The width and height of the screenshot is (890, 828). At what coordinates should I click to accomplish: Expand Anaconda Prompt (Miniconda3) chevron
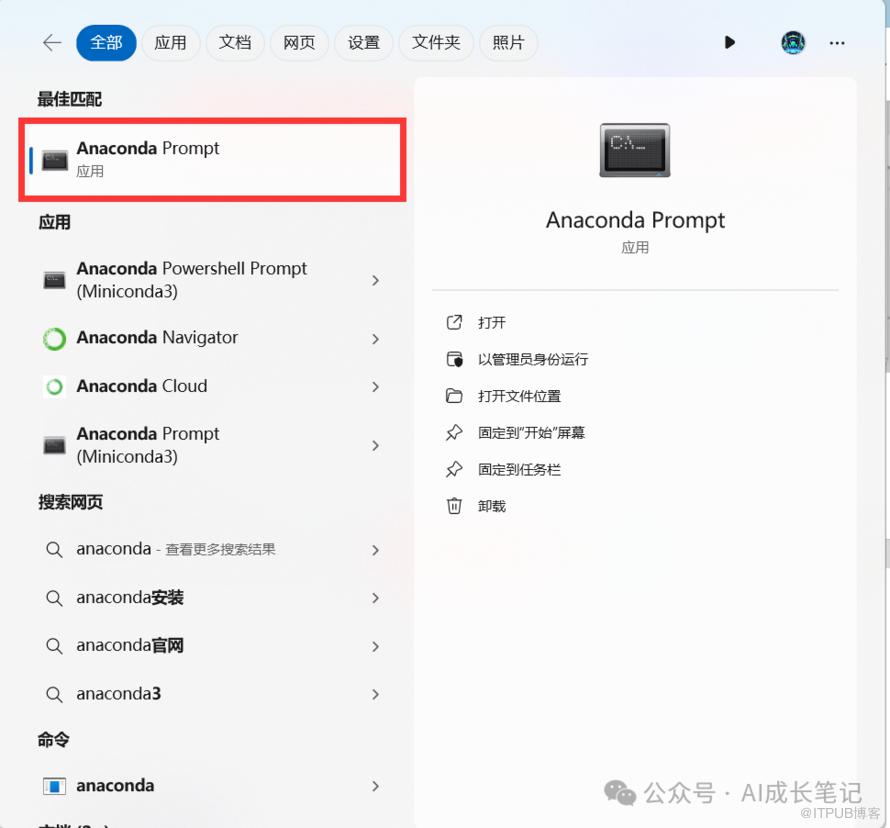(375, 446)
